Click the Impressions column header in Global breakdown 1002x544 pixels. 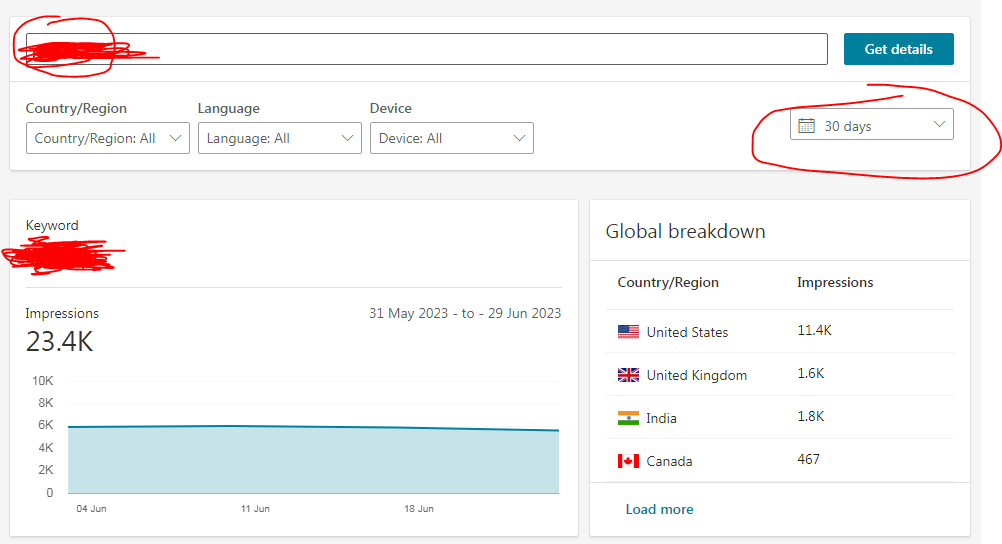835,283
